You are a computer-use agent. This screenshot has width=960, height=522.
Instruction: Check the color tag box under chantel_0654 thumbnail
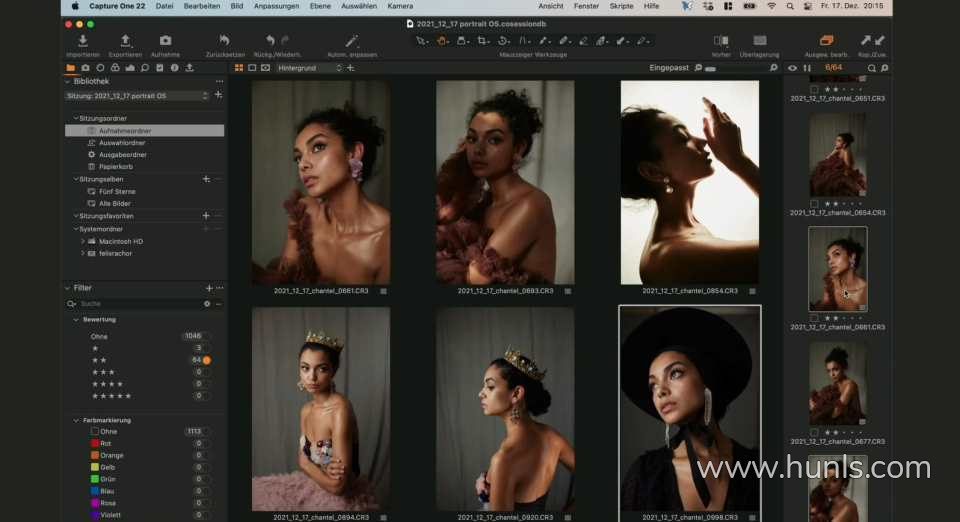814,204
